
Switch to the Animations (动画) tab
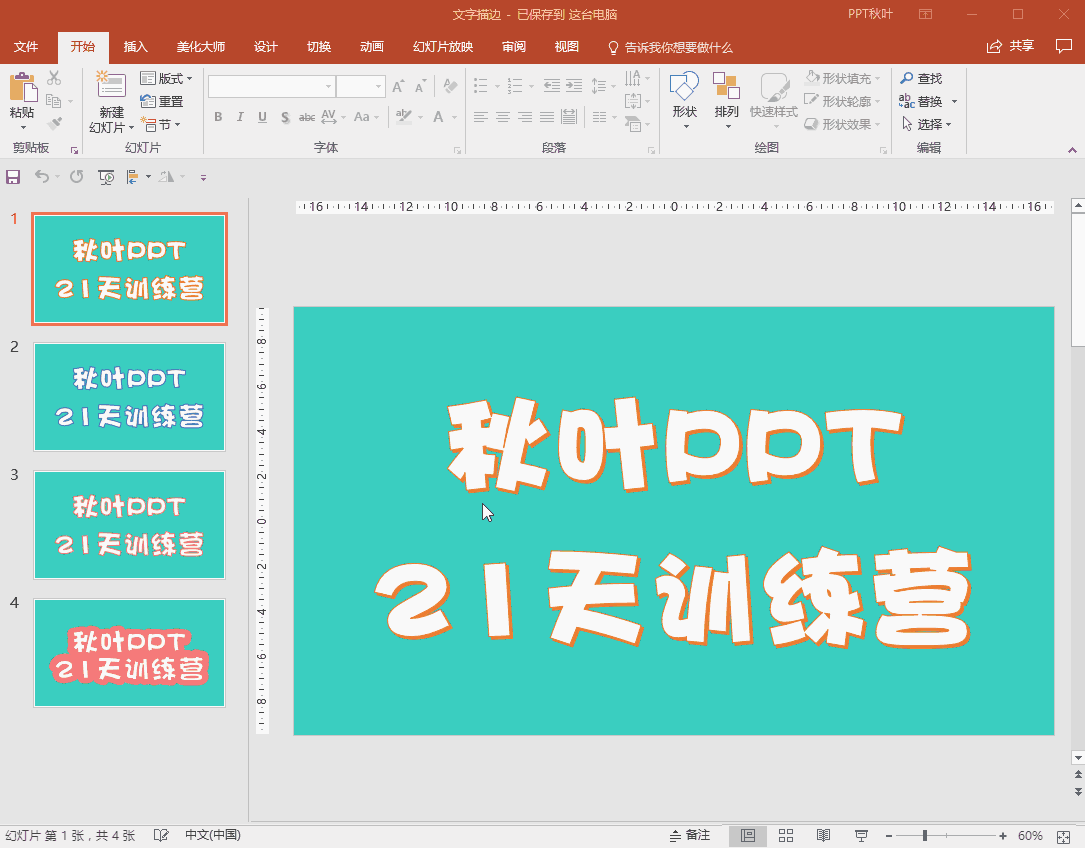(371, 47)
